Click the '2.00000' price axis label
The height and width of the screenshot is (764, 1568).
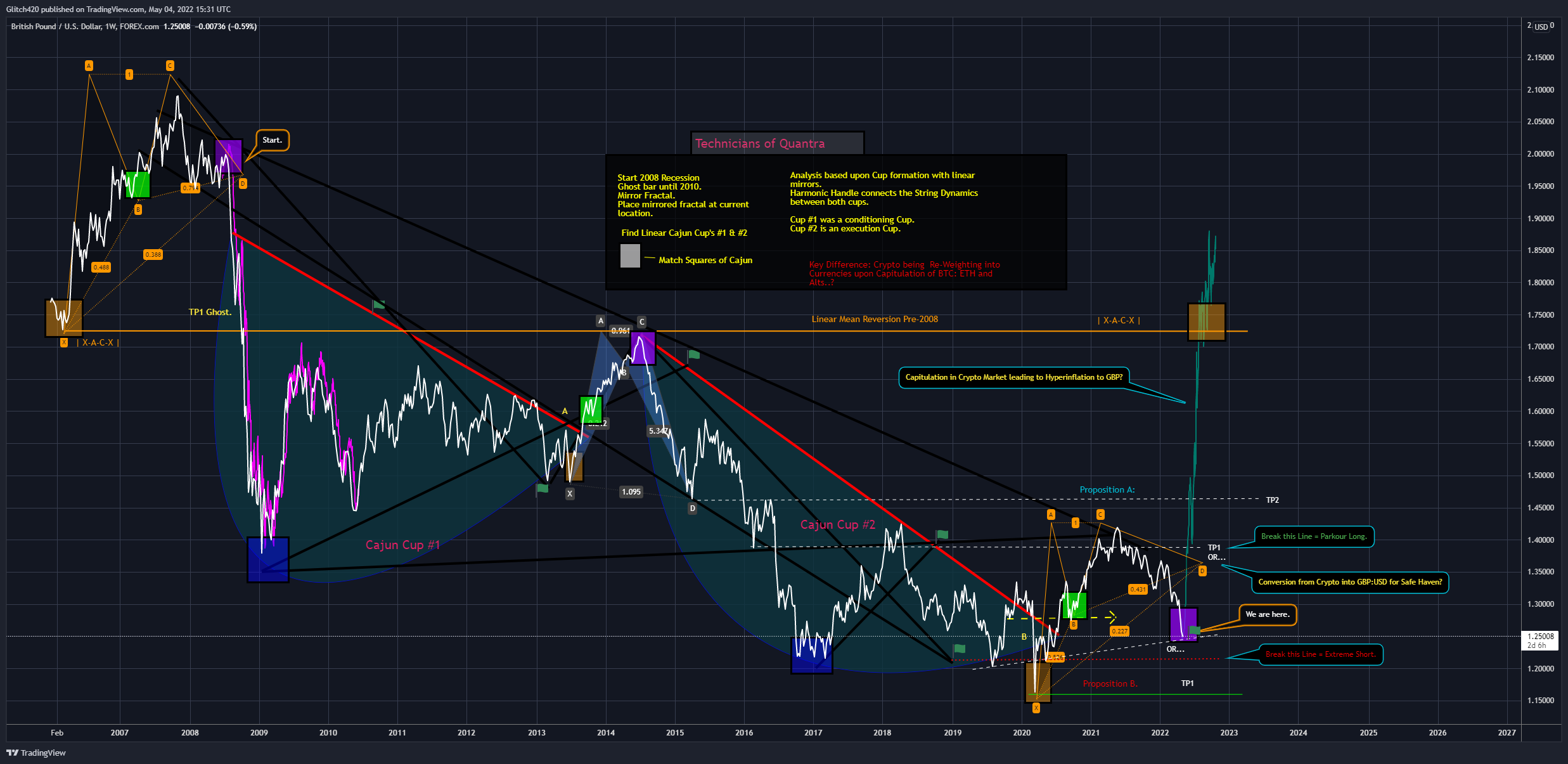click(x=1541, y=154)
